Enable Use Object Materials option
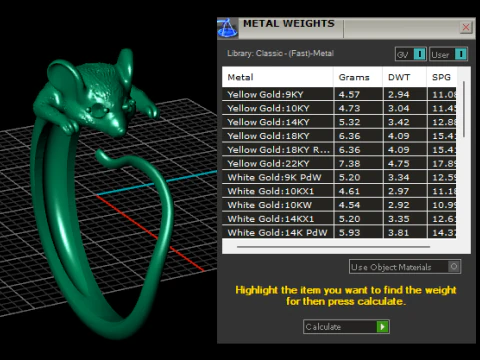This screenshot has width=480, height=360. [405, 267]
